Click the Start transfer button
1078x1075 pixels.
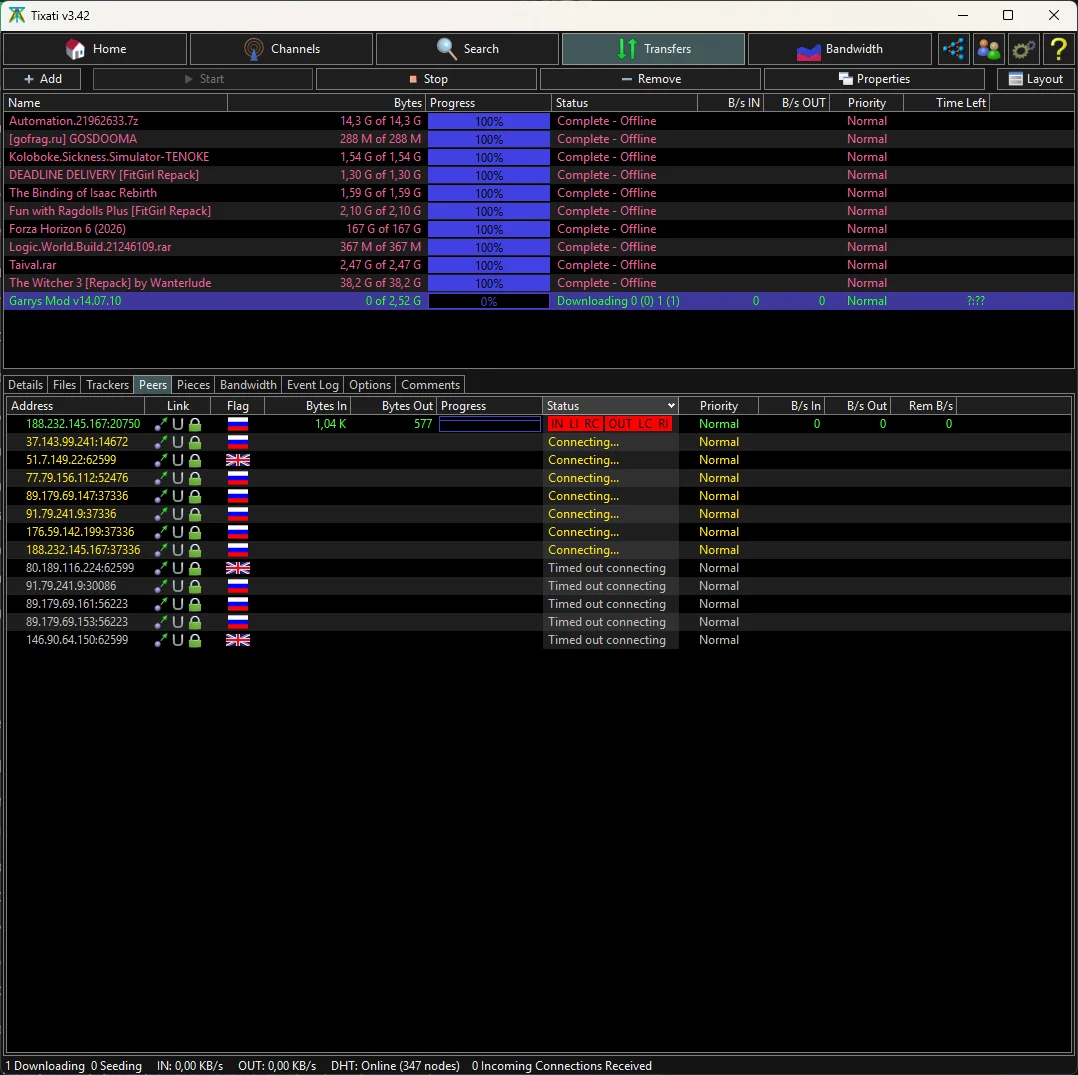[x=203, y=79]
